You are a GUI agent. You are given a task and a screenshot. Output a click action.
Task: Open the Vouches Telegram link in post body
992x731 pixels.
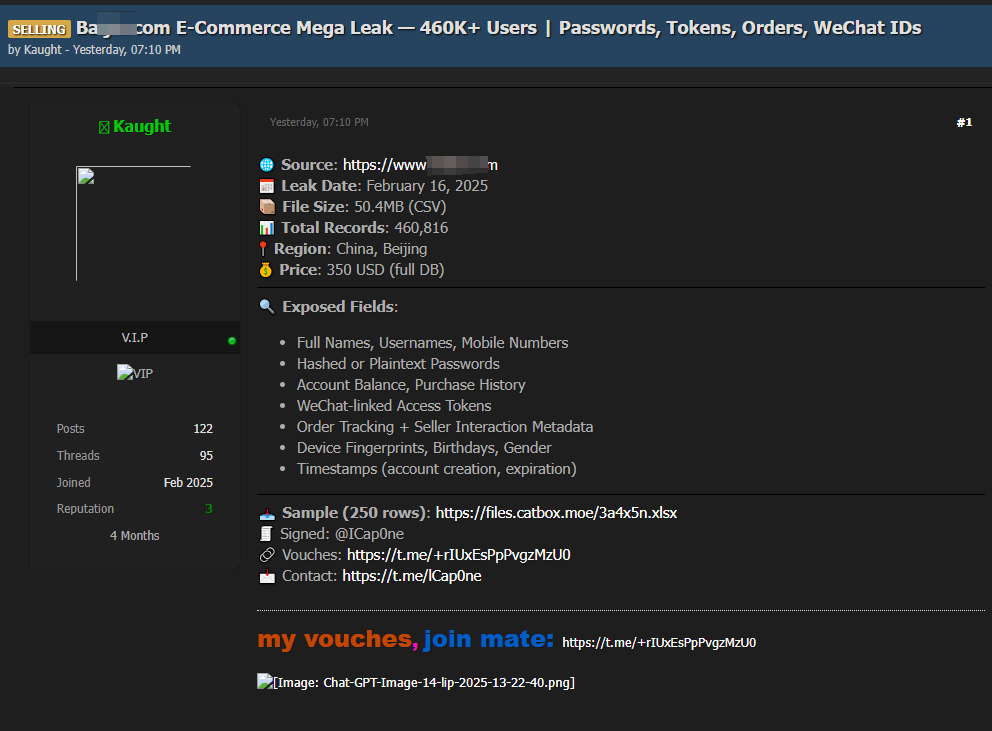pyautogui.click(x=459, y=555)
